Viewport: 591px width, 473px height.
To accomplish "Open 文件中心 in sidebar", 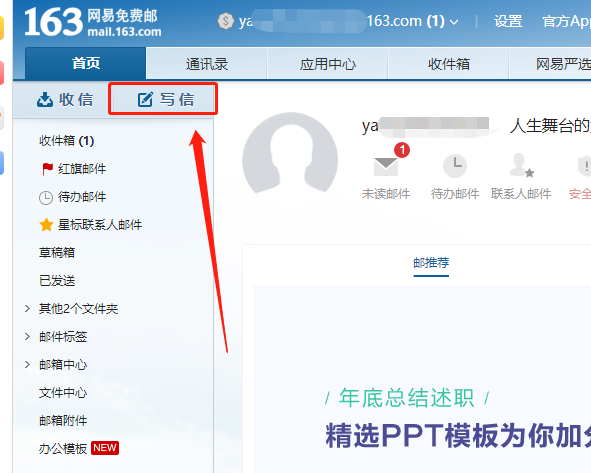I will (x=63, y=393).
